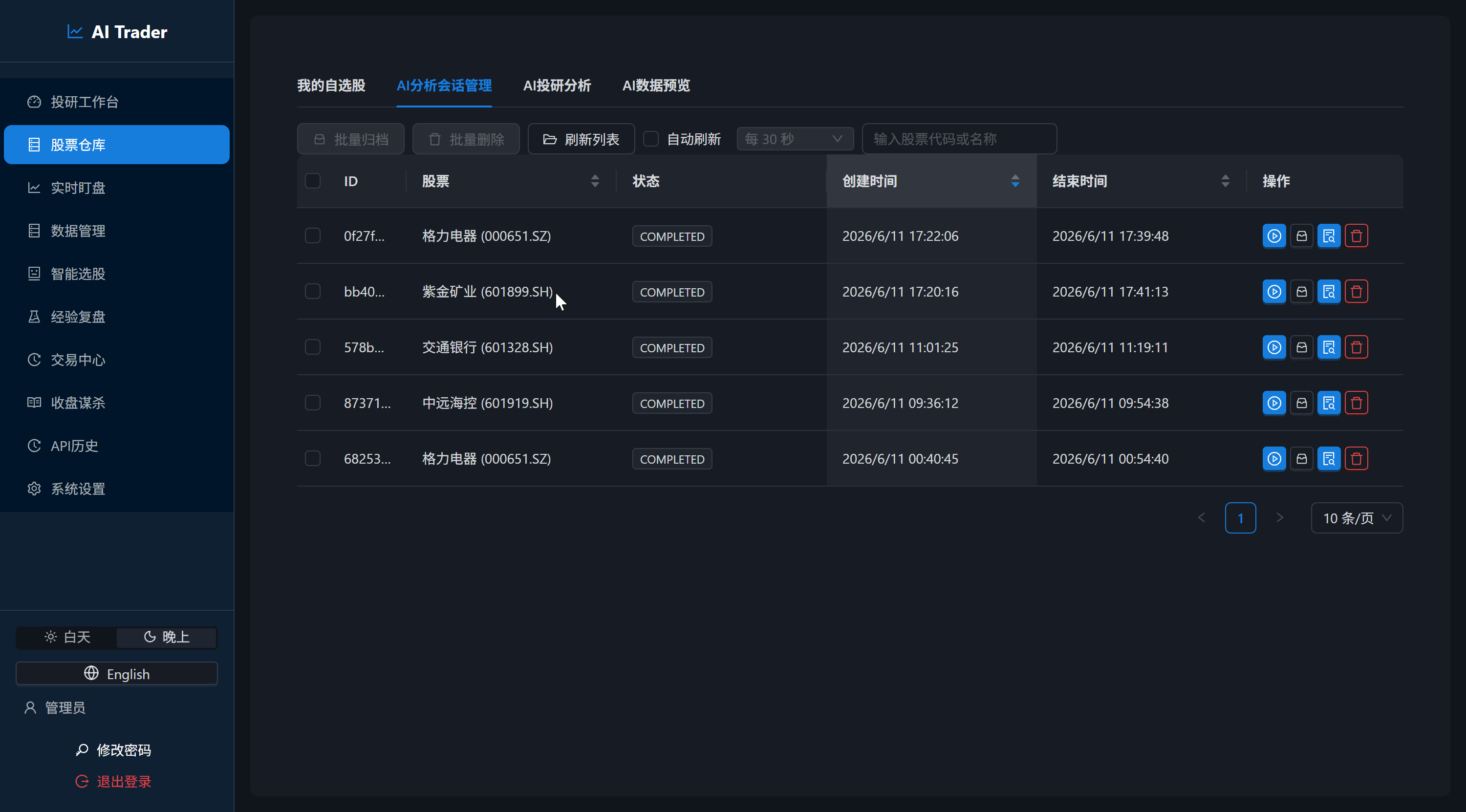This screenshot has height=812, width=1466.
Task: View report for the 68253 session
Action: pos(1328,459)
